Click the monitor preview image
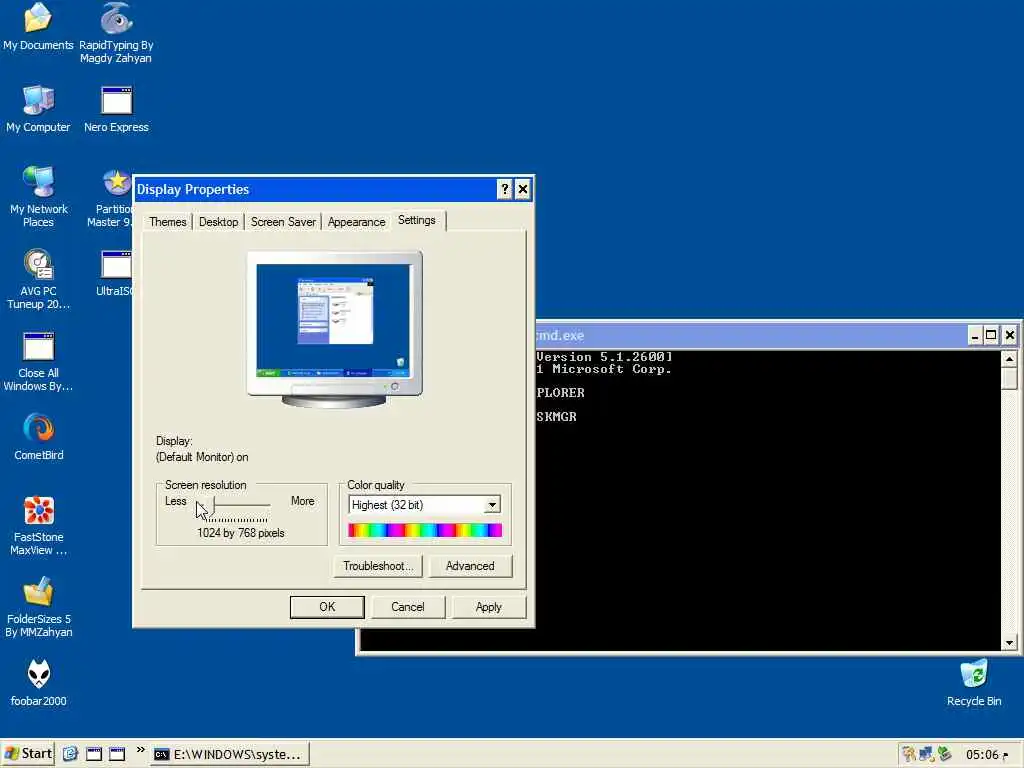 pos(334,329)
